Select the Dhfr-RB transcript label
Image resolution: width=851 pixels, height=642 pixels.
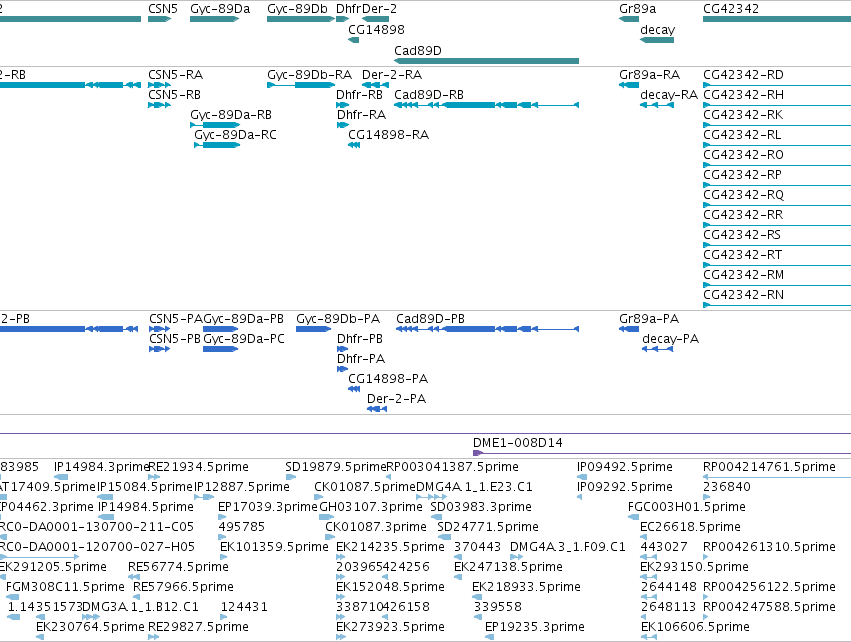coord(359,94)
